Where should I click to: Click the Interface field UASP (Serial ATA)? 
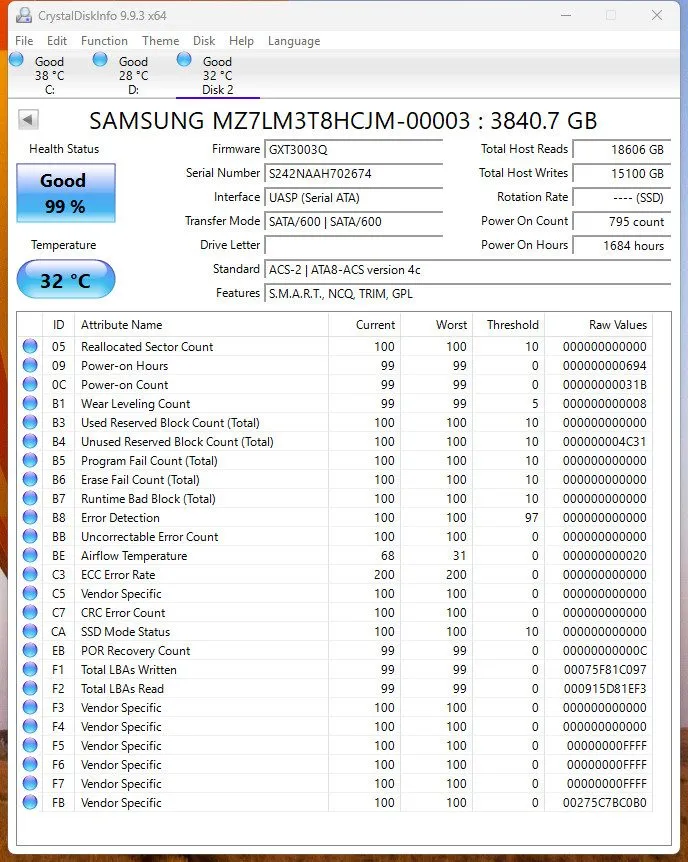(354, 197)
